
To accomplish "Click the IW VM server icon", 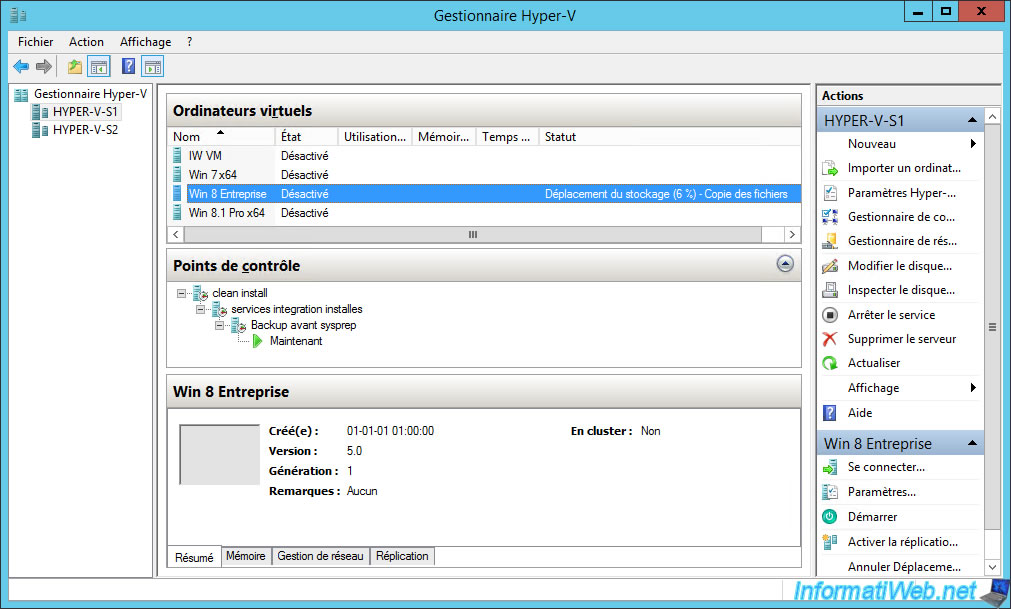I will 177,155.
